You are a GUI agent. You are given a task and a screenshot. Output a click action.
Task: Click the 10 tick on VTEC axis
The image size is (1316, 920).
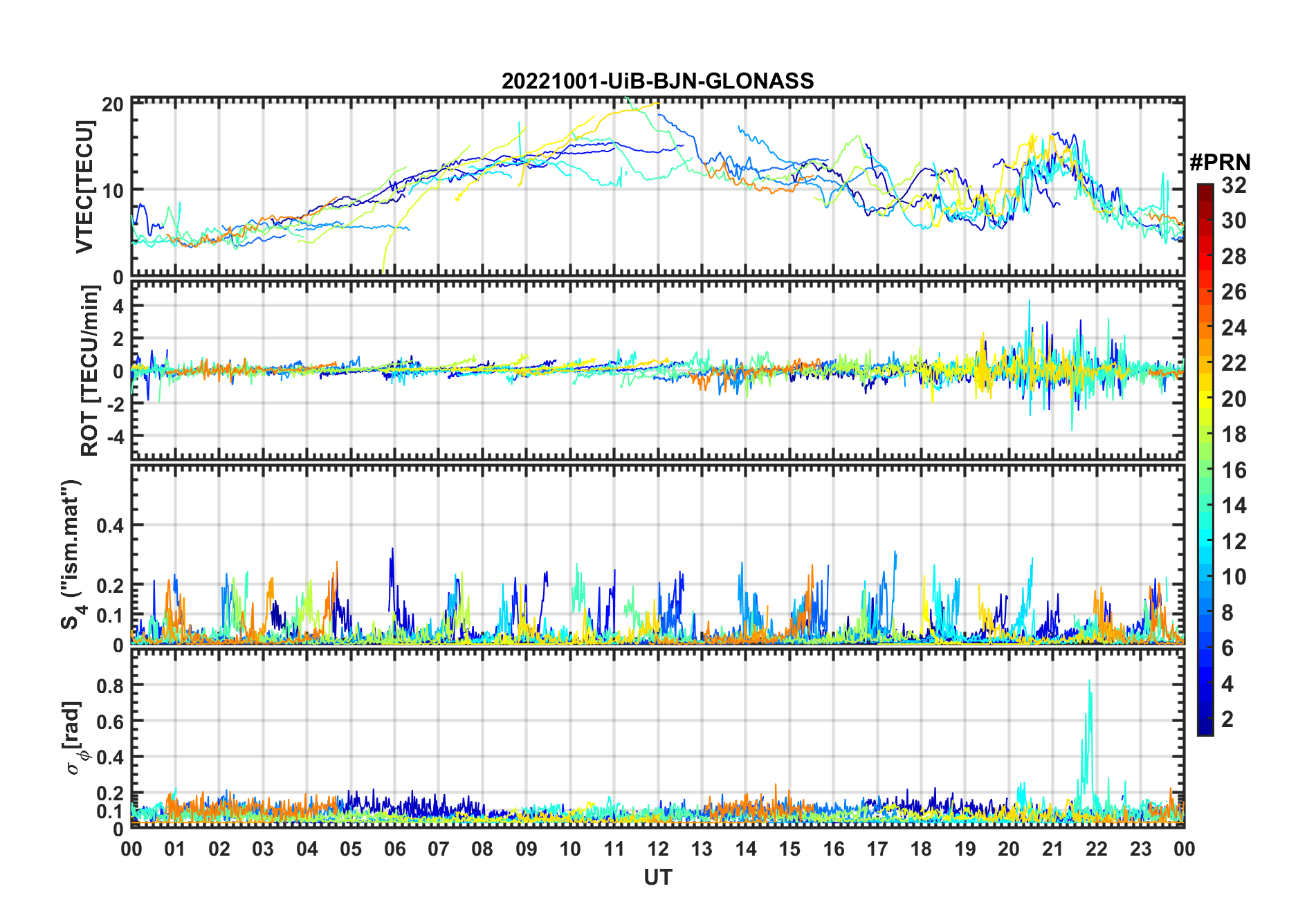112,190
